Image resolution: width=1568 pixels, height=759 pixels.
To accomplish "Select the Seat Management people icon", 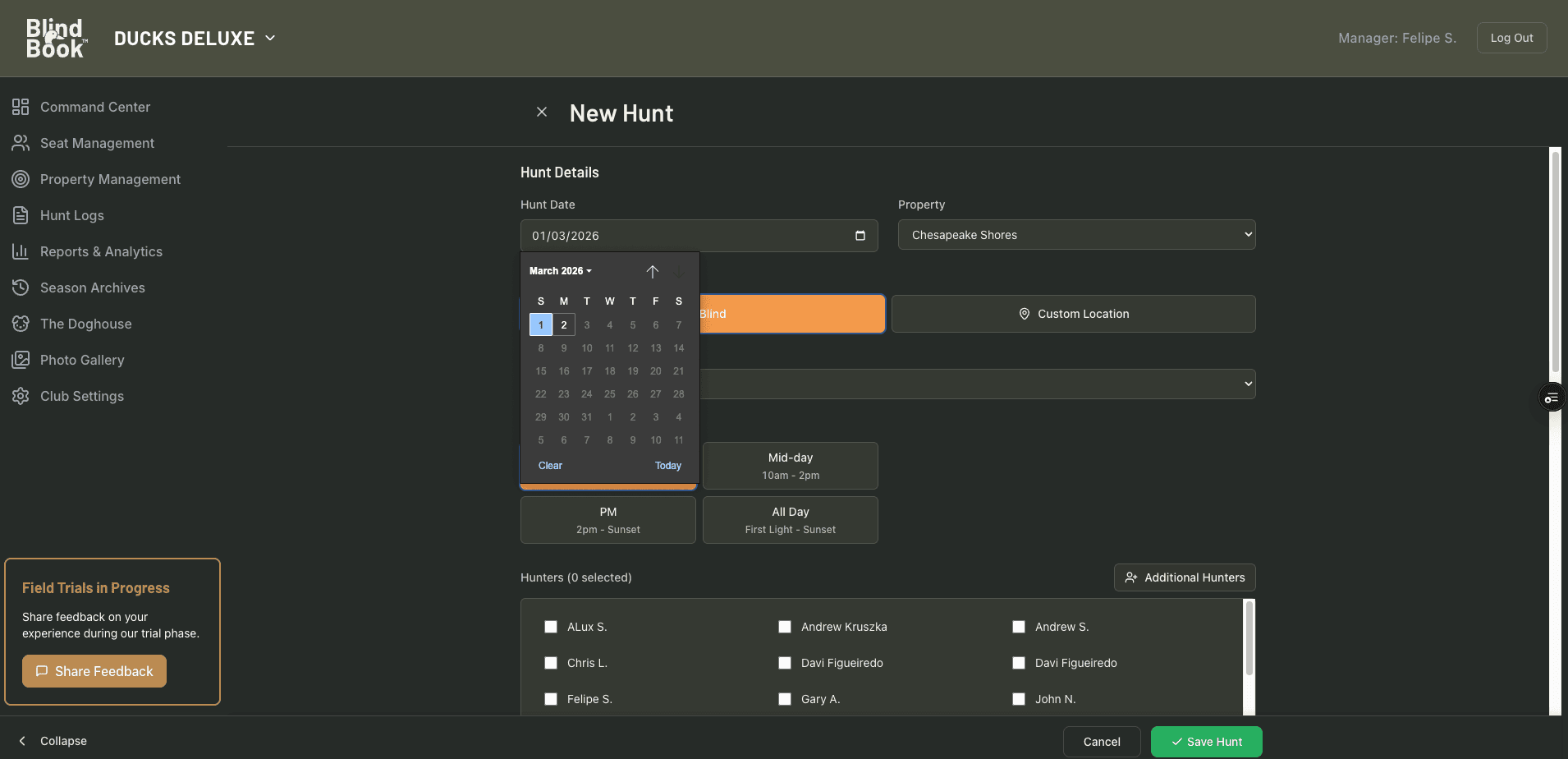I will coord(21,142).
